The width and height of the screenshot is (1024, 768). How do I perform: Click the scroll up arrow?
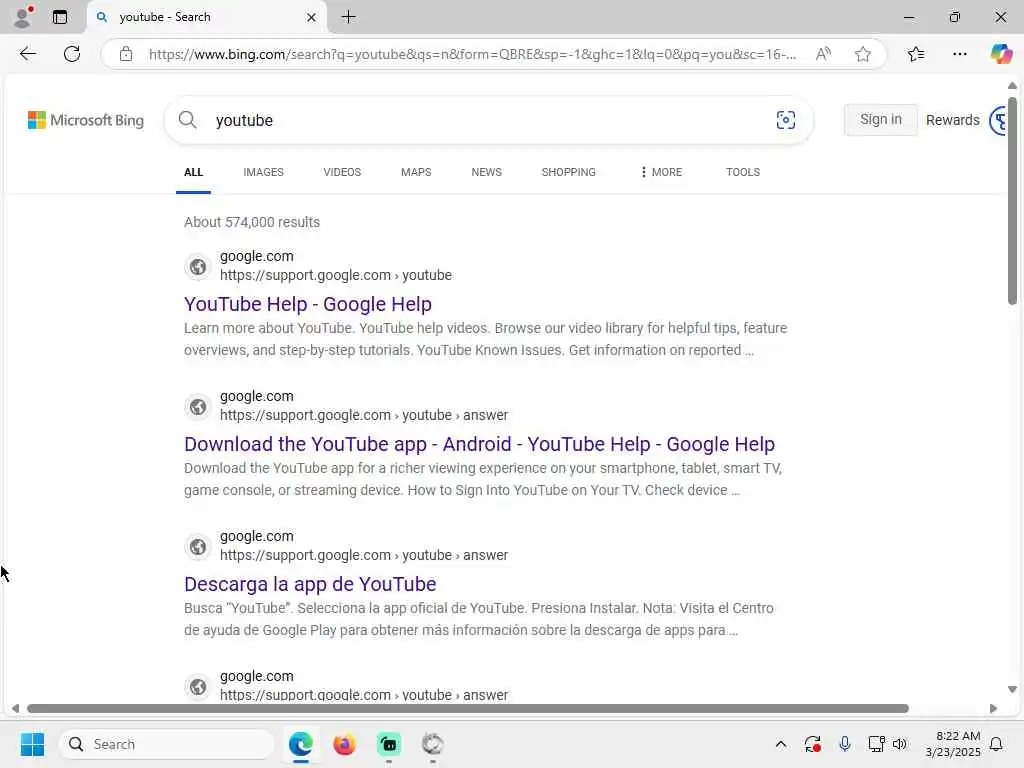[1012, 86]
